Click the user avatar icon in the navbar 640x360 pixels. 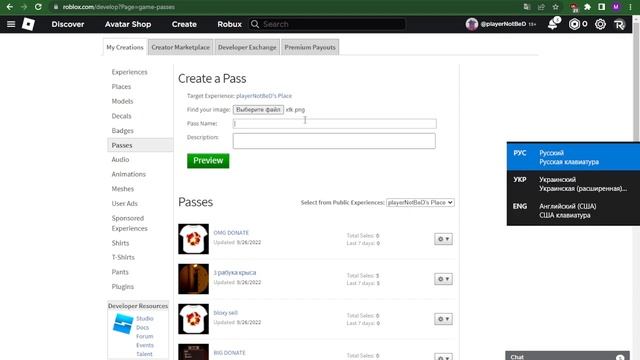pos(472,24)
